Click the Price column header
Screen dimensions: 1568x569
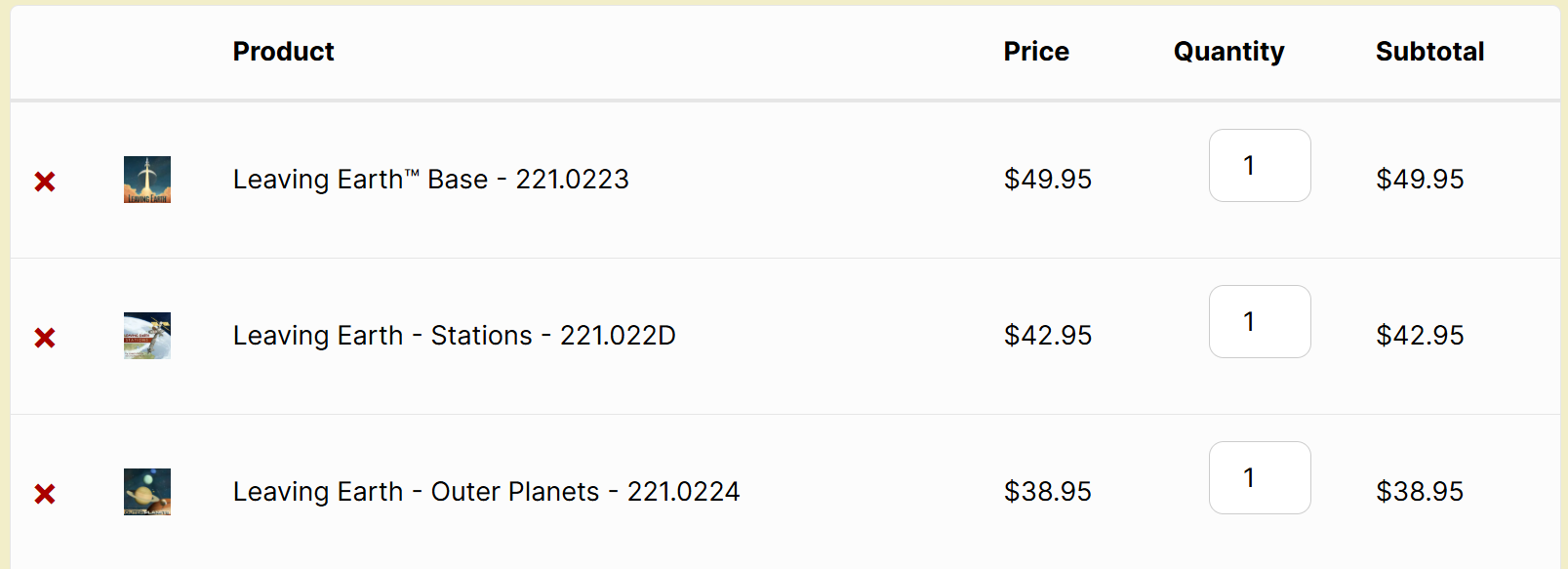pyautogui.click(x=1036, y=52)
